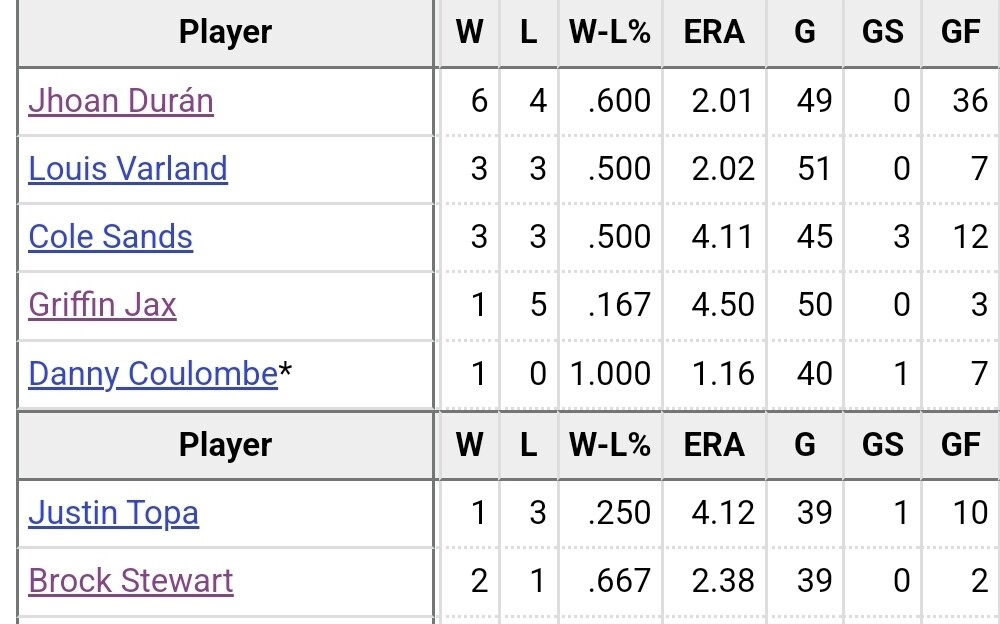Open the Danny Coulombe link
Screen dimensions: 1000x624
152,373
